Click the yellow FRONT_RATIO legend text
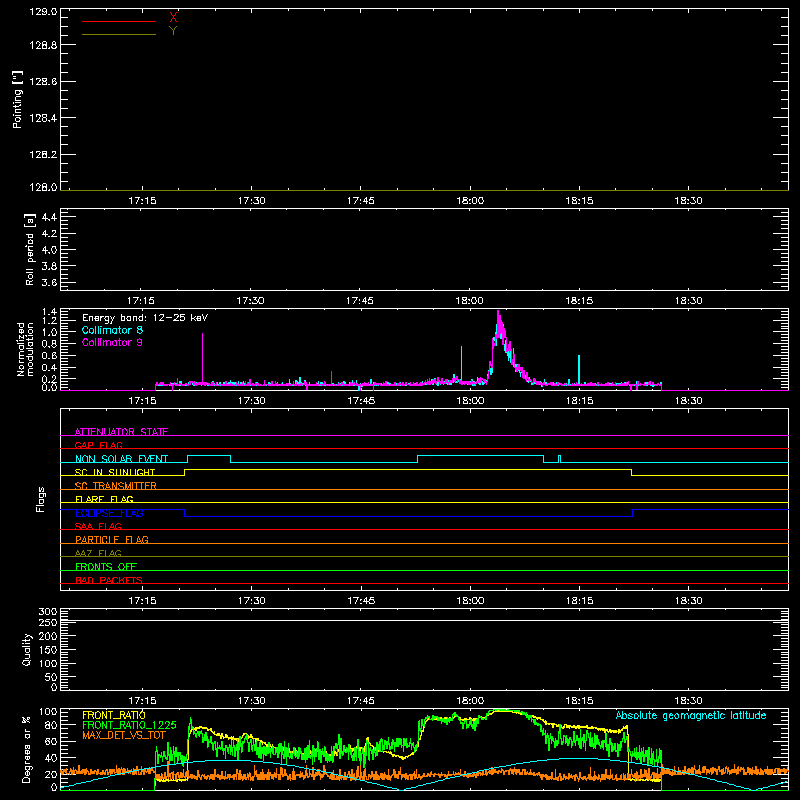The height and width of the screenshot is (800, 800). tap(114, 715)
